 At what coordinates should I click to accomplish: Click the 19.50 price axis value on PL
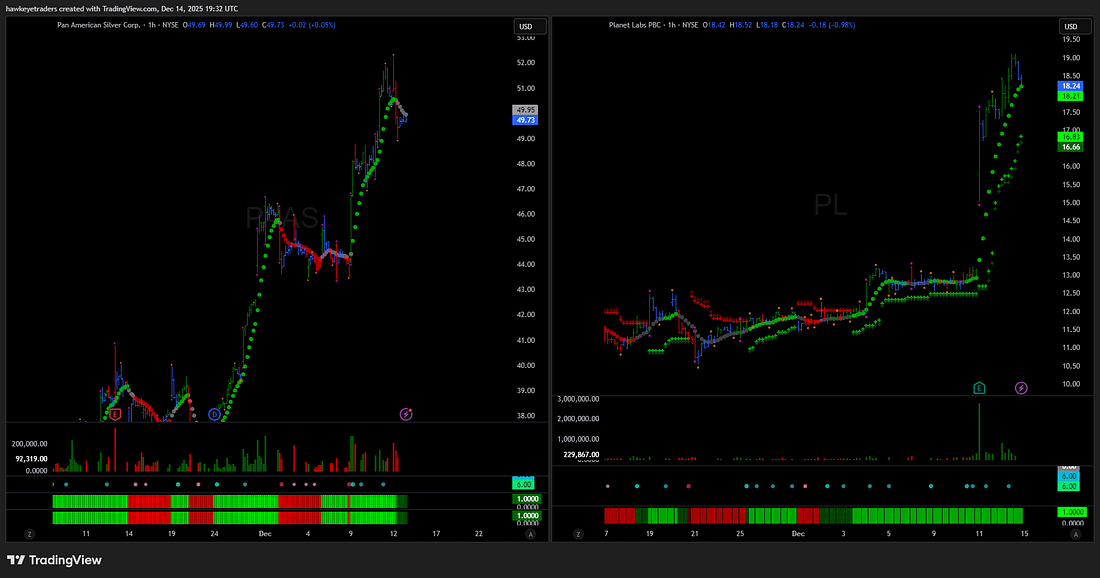(x=1071, y=39)
